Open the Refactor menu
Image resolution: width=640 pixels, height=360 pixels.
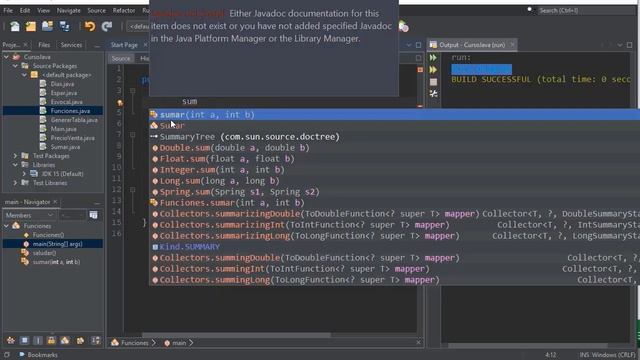[x=124, y=11]
